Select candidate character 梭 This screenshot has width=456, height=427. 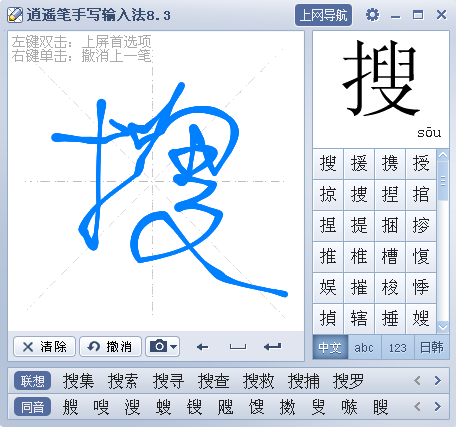[390, 288]
